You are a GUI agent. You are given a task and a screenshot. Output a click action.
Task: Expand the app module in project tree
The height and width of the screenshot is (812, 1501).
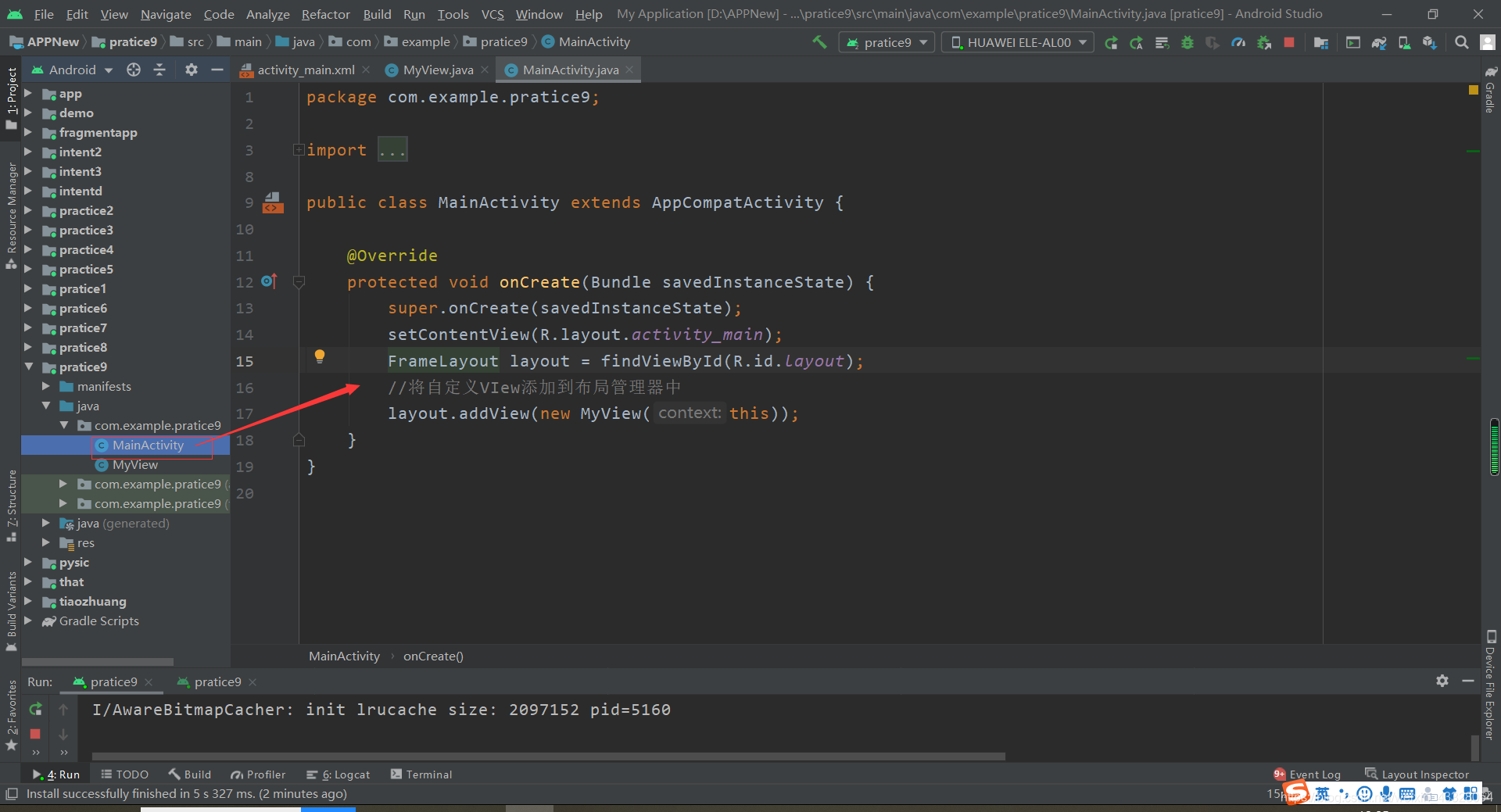[29, 93]
